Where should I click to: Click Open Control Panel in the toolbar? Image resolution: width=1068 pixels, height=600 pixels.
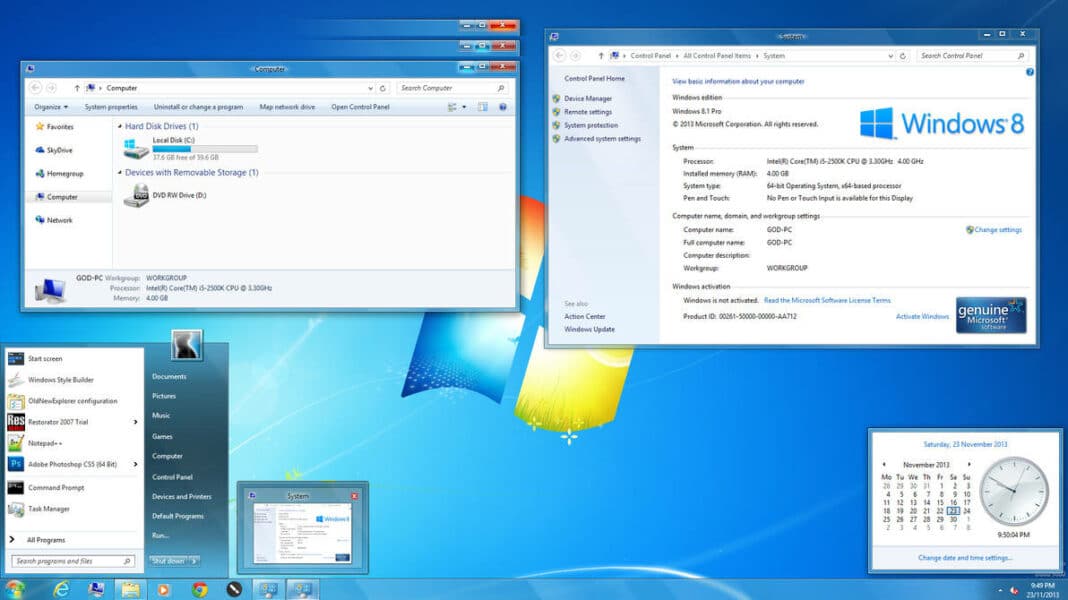359,106
